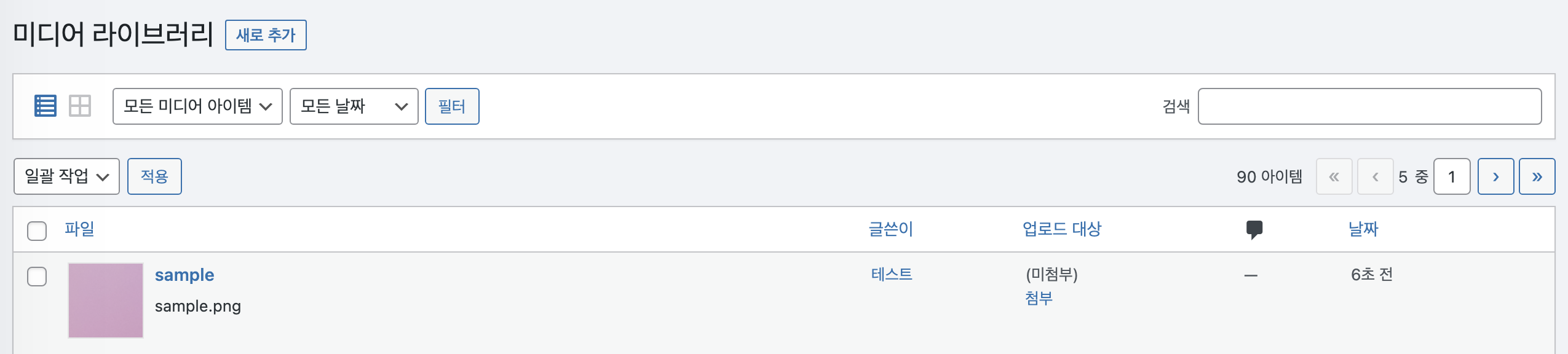Apply bulk action with 적용 button

pos(154,176)
